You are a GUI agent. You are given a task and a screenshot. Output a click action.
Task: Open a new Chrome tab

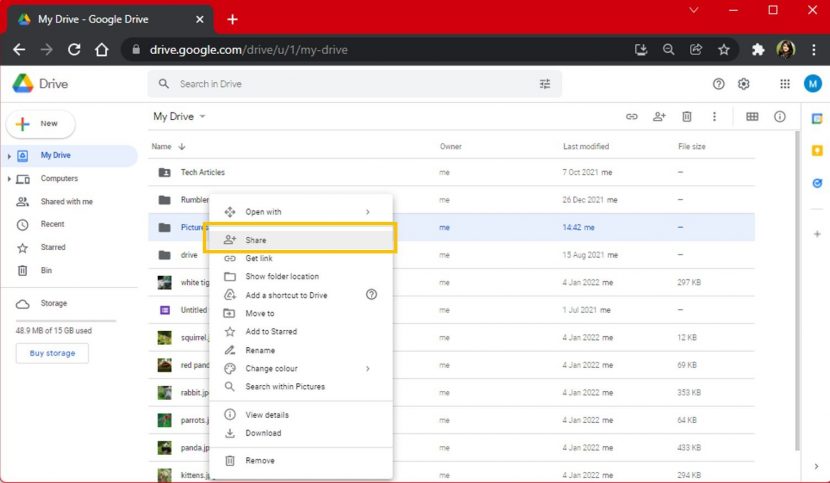click(232, 20)
